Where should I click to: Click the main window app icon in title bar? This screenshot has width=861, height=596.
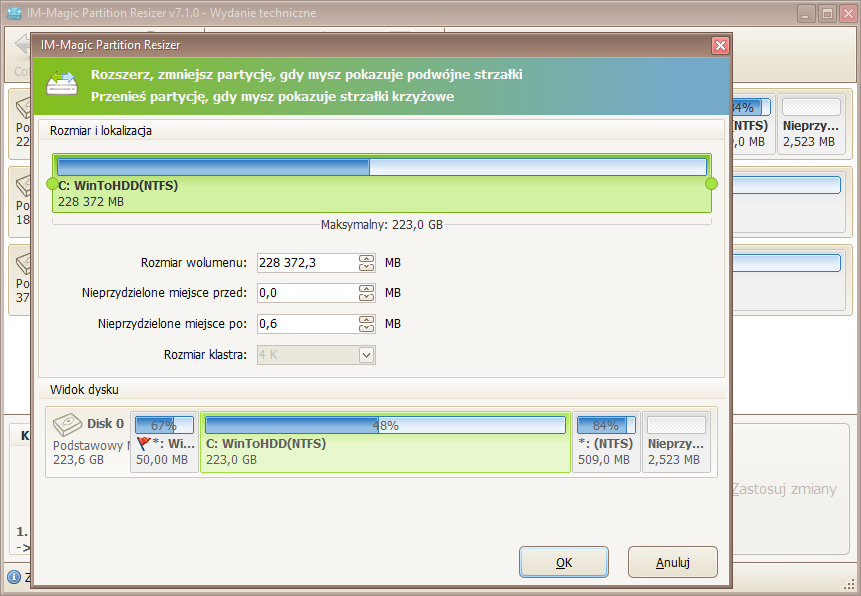(14, 13)
